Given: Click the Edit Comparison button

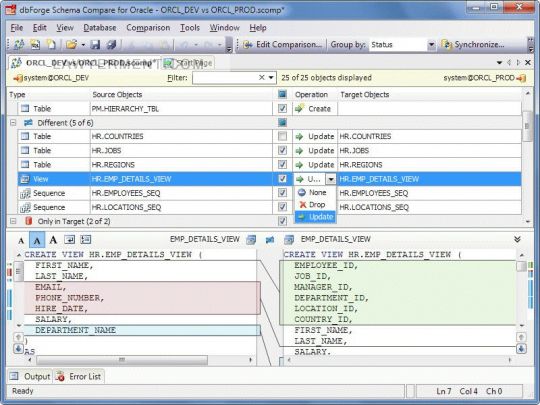Looking at the screenshot, I should point(282,45).
